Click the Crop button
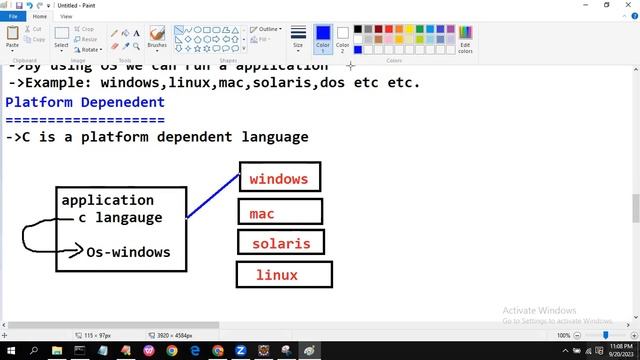Image resolution: width=640 pixels, height=360 pixels. [84, 29]
